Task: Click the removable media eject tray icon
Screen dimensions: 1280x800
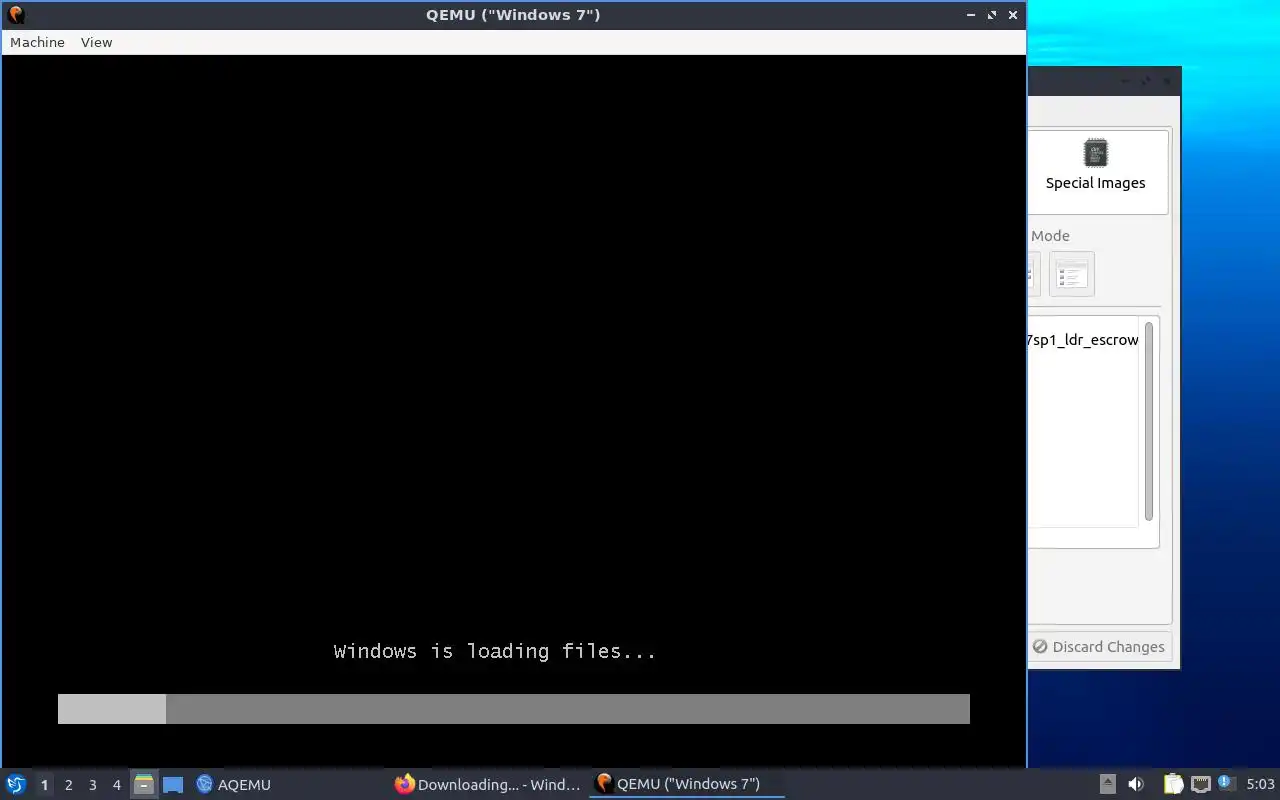Action: click(x=1108, y=784)
